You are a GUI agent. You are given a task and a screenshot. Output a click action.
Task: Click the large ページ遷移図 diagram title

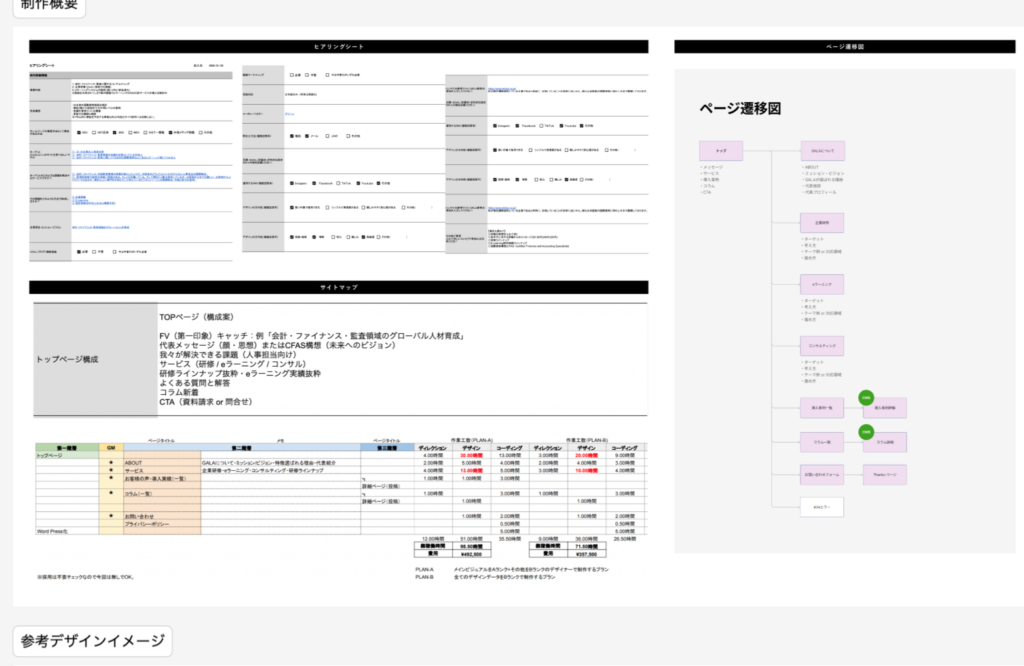(x=739, y=107)
